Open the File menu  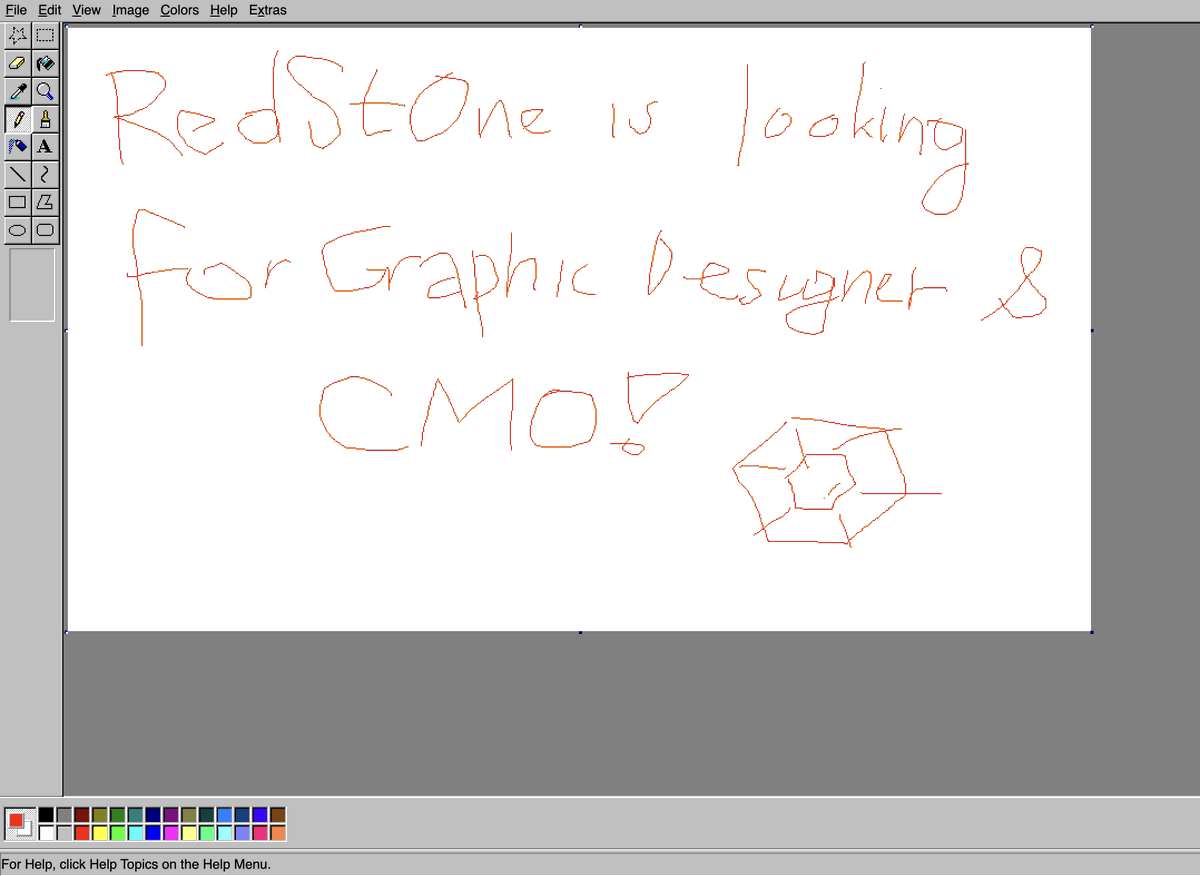point(16,10)
